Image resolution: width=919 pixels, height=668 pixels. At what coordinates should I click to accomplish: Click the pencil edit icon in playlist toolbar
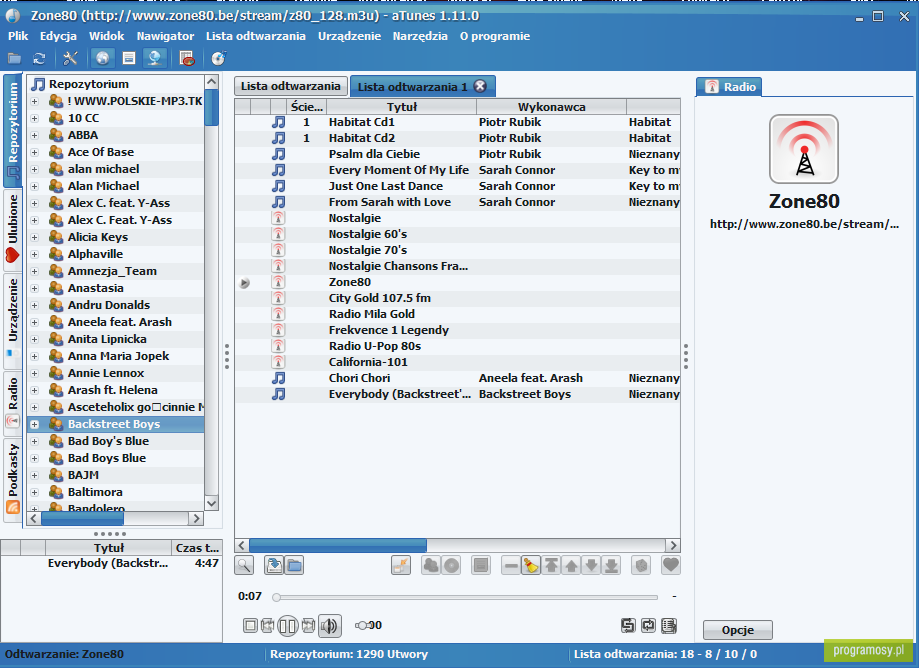pos(401,565)
